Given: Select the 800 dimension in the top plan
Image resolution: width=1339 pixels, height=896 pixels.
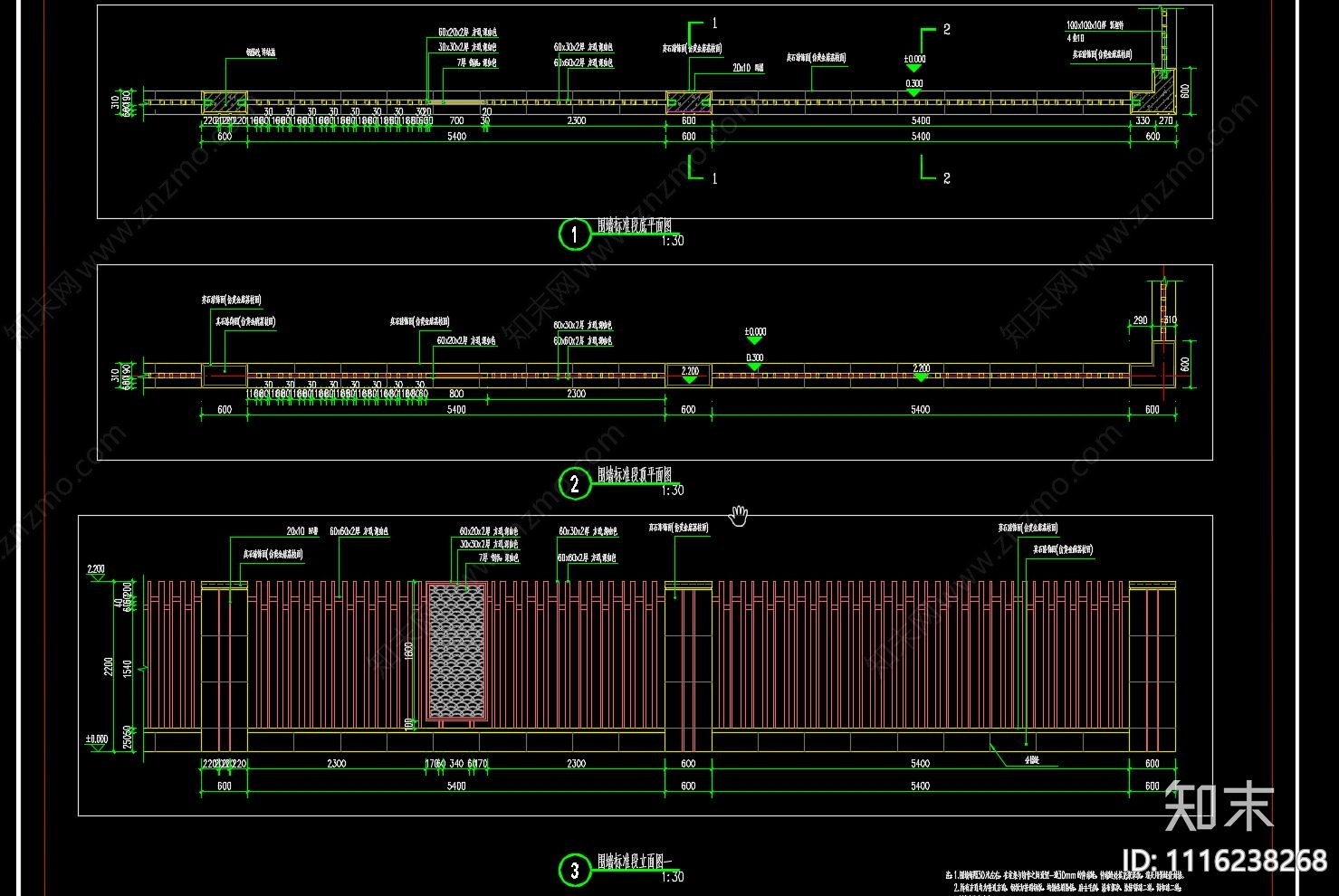Looking at the screenshot, I should click(456, 394).
